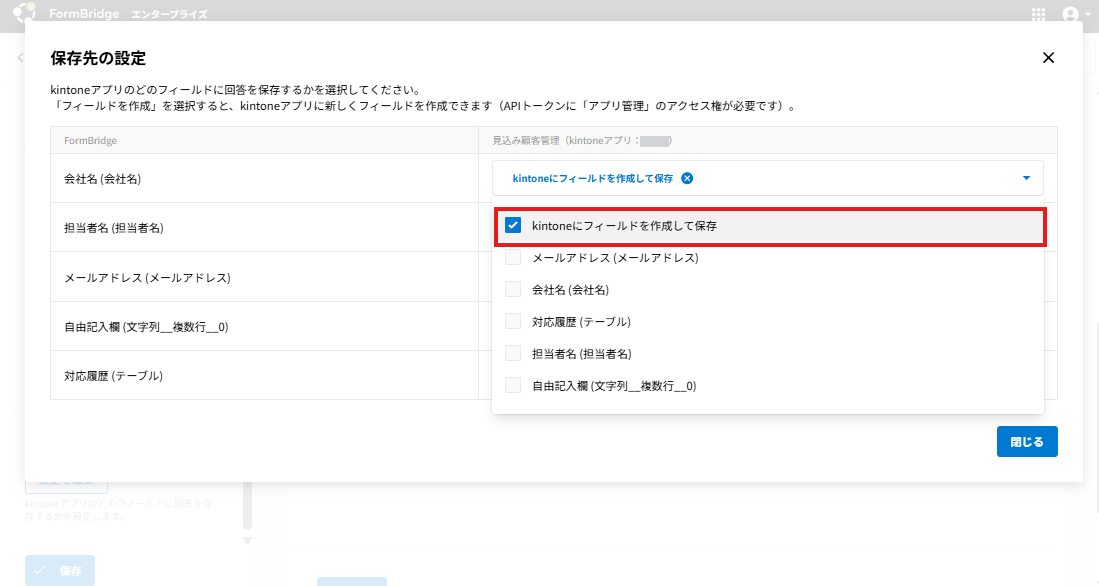Image resolution: width=1099 pixels, height=586 pixels.
Task: Click the 閉じる button
Action: coord(1027,442)
